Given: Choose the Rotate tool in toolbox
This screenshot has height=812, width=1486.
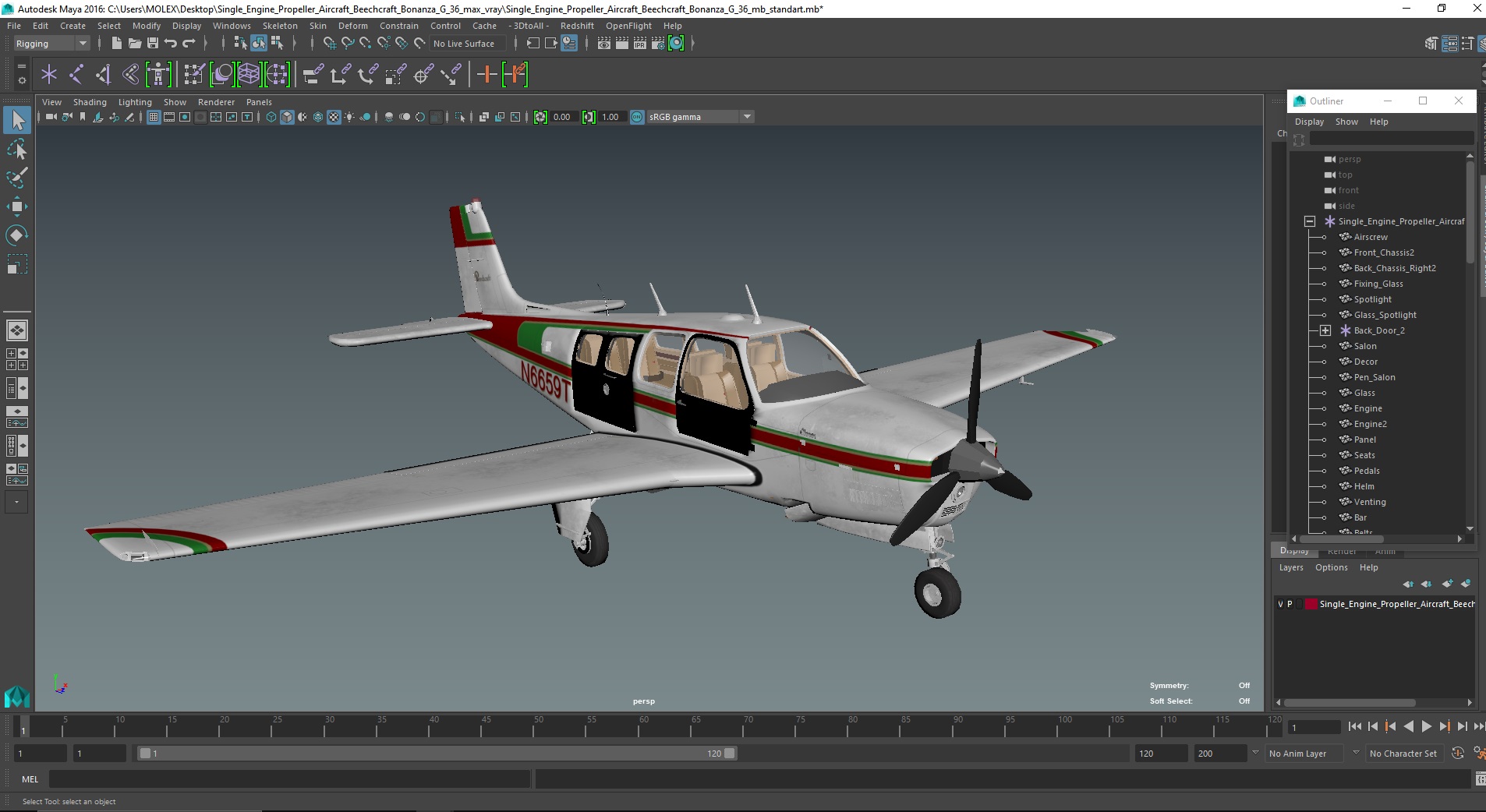Looking at the screenshot, I should 17,235.
